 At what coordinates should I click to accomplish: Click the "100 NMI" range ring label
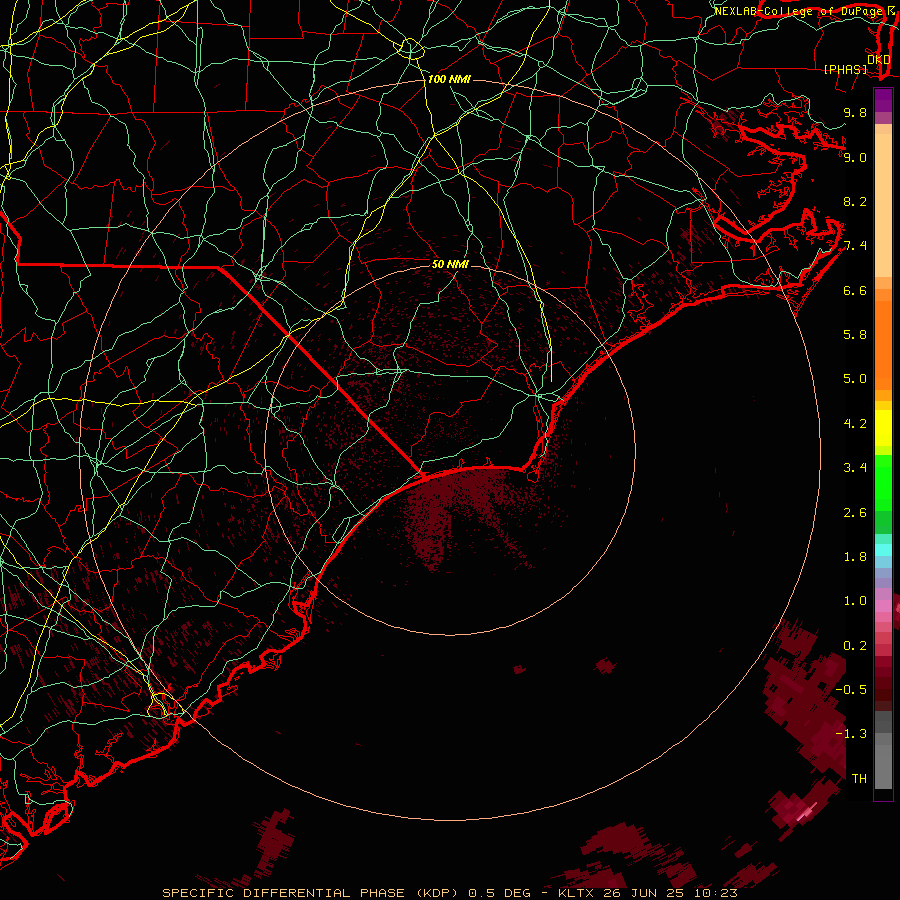449,79
